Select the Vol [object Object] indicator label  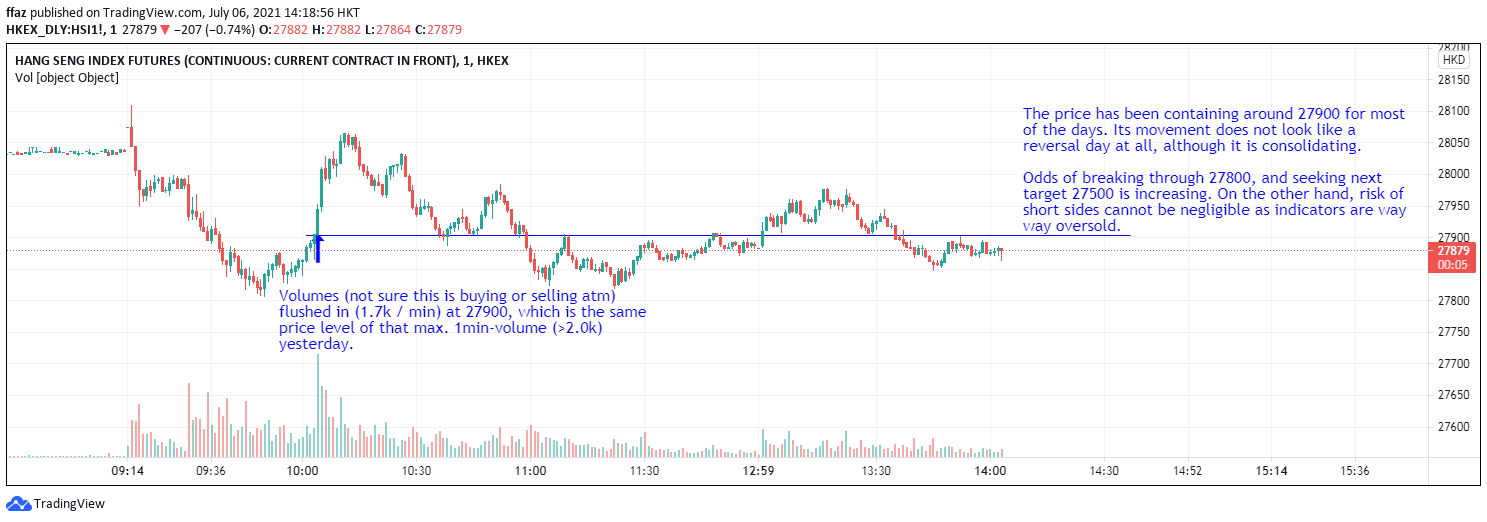pos(66,77)
